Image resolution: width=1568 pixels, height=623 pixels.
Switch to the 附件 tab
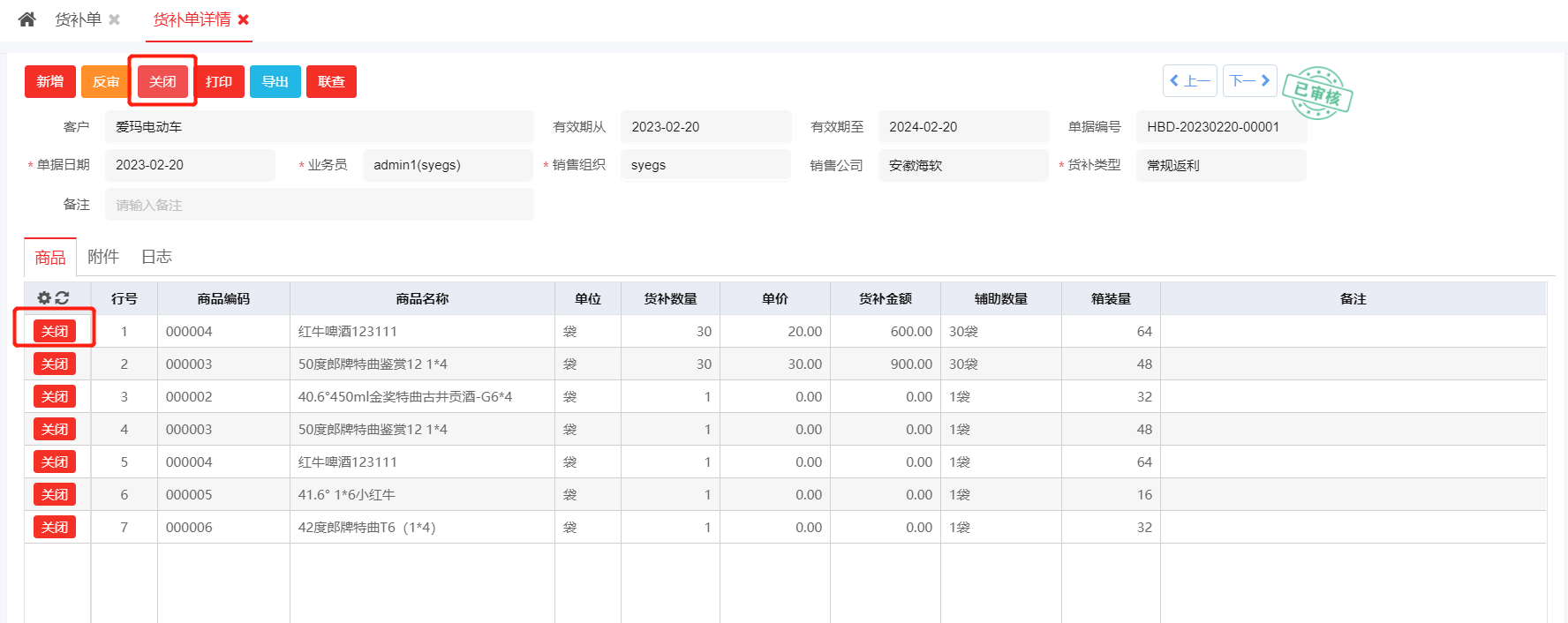tap(102, 257)
